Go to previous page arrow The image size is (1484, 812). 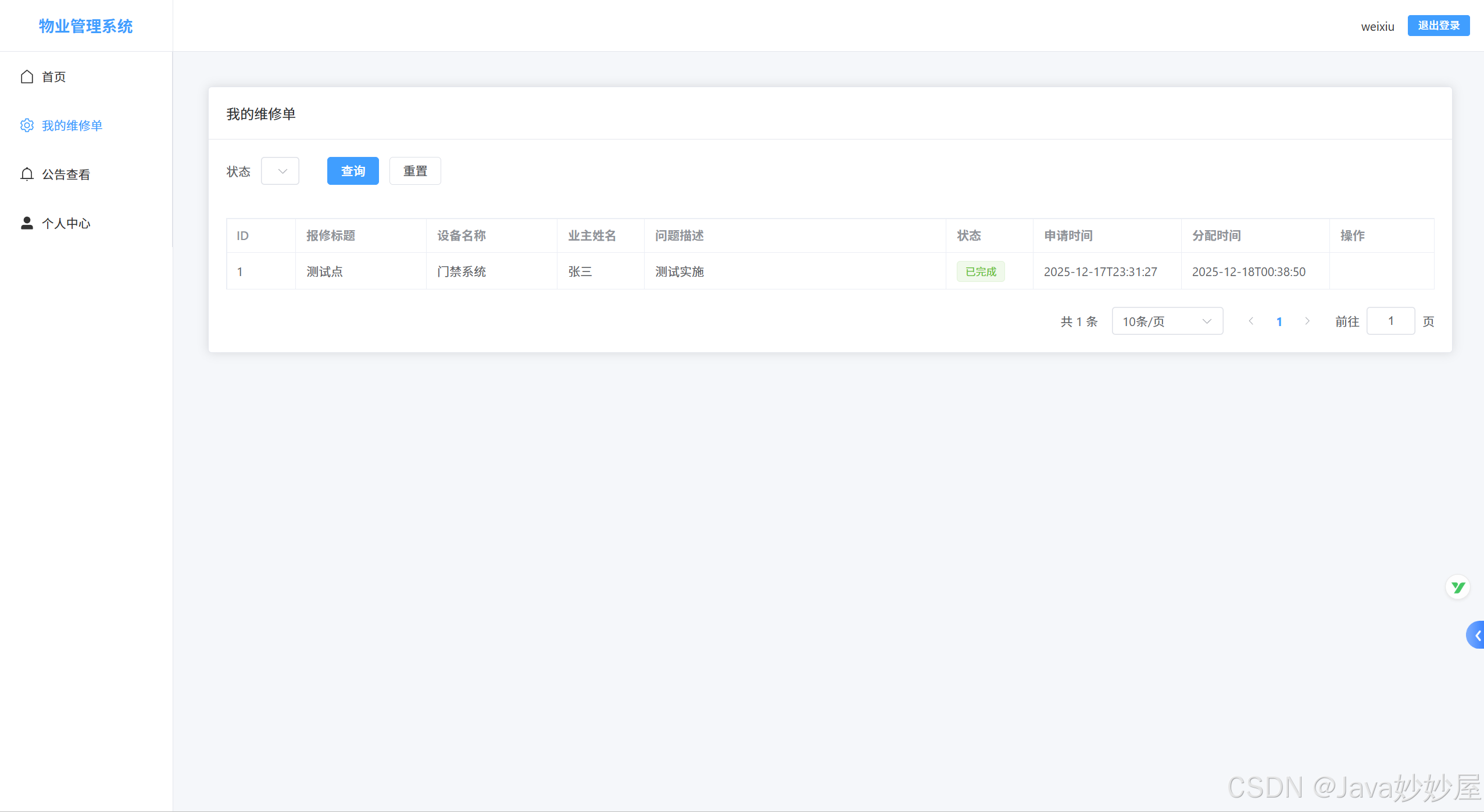pos(1251,321)
